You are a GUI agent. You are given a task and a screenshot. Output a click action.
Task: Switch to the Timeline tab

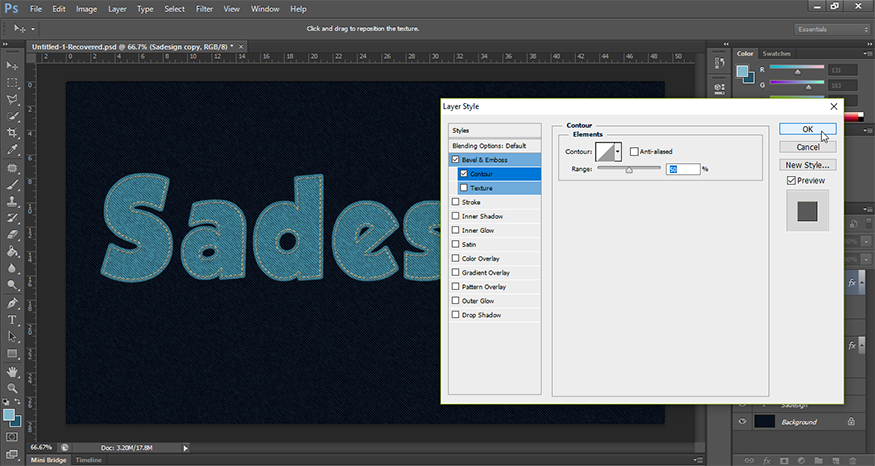[x=89, y=460]
